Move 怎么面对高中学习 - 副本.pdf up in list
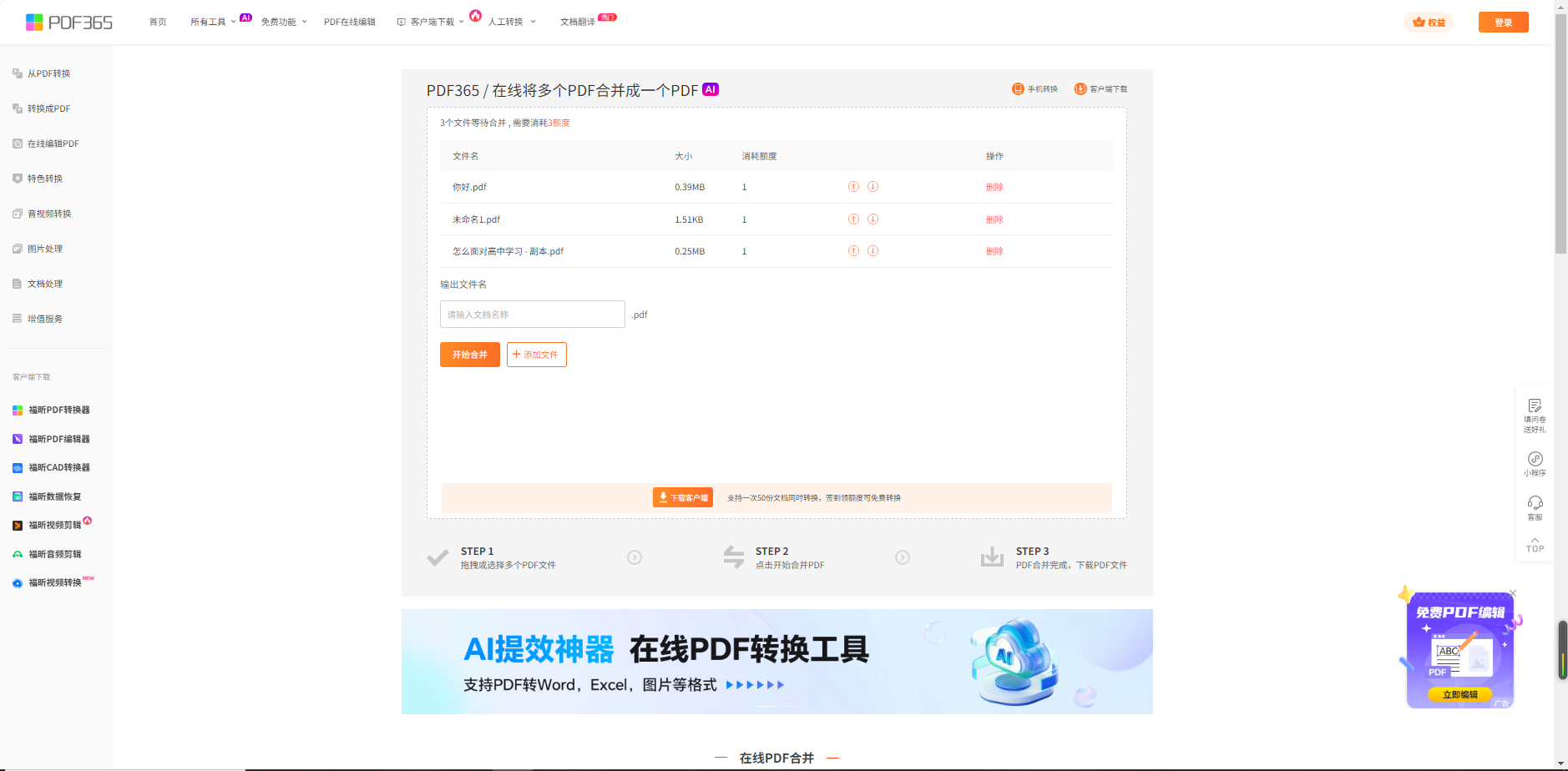Viewport: 1568px width, 771px height. click(853, 251)
